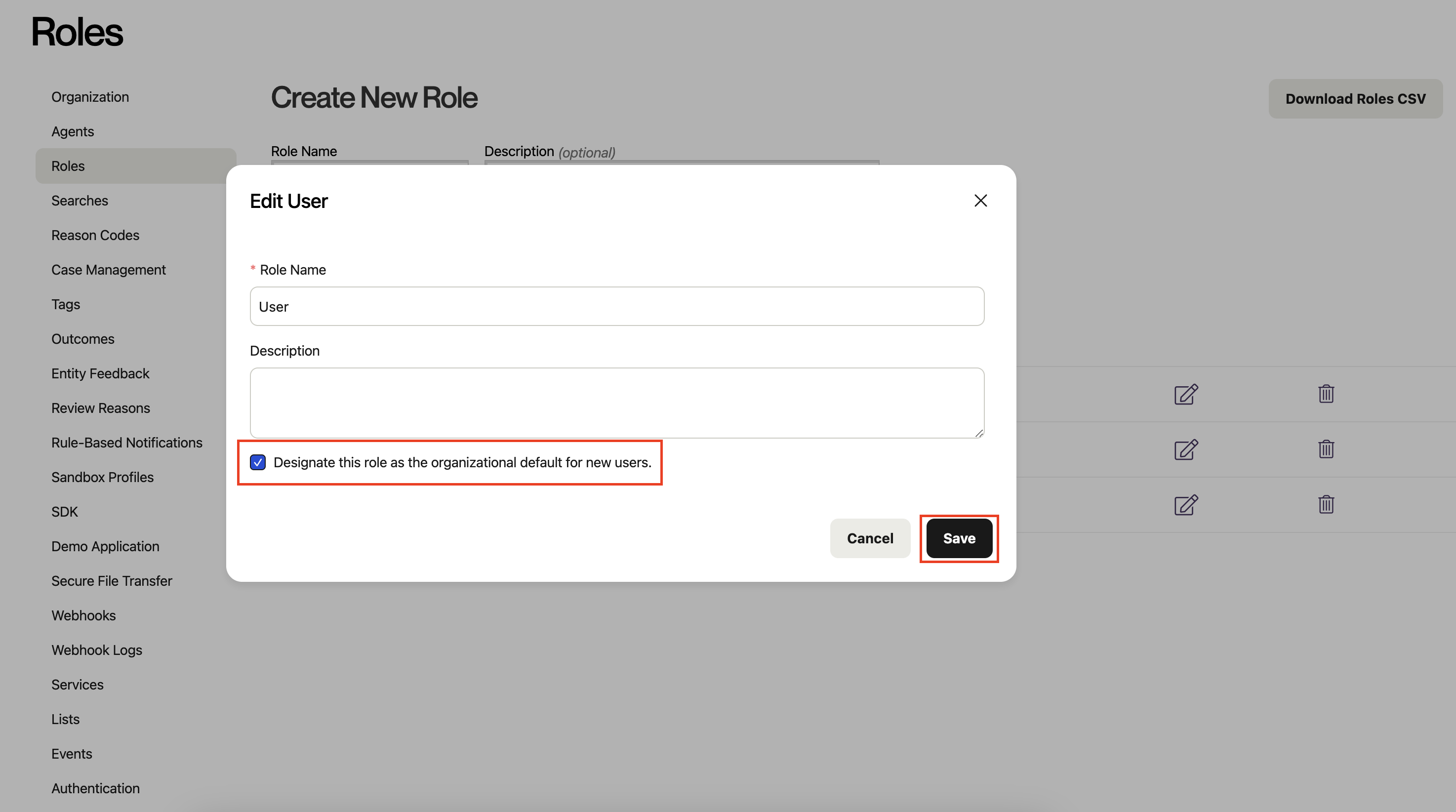Viewport: 1456px width, 812px height.
Task: Open the Agents settings page
Action: click(x=72, y=131)
